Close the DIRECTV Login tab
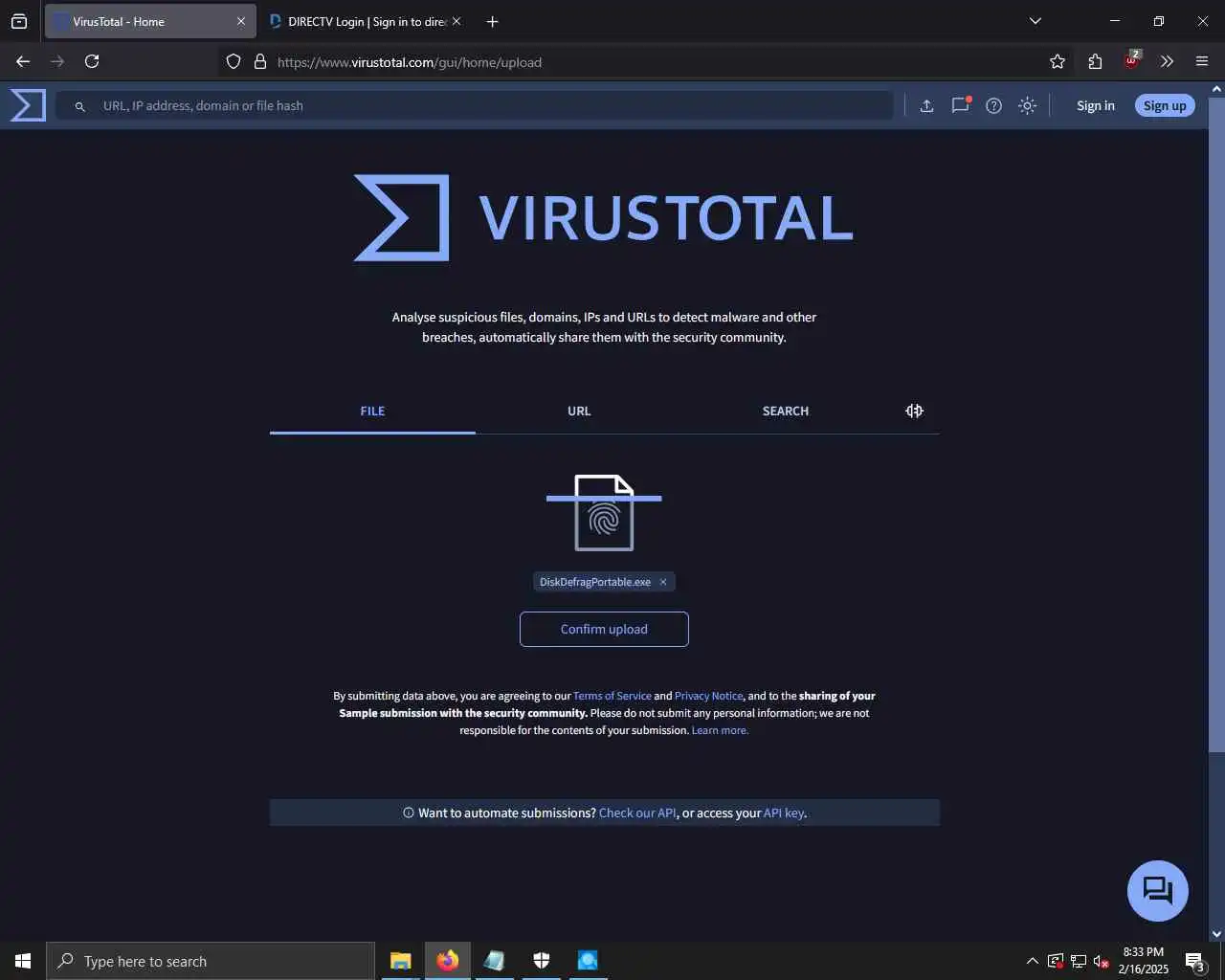1225x980 pixels. [457, 21]
